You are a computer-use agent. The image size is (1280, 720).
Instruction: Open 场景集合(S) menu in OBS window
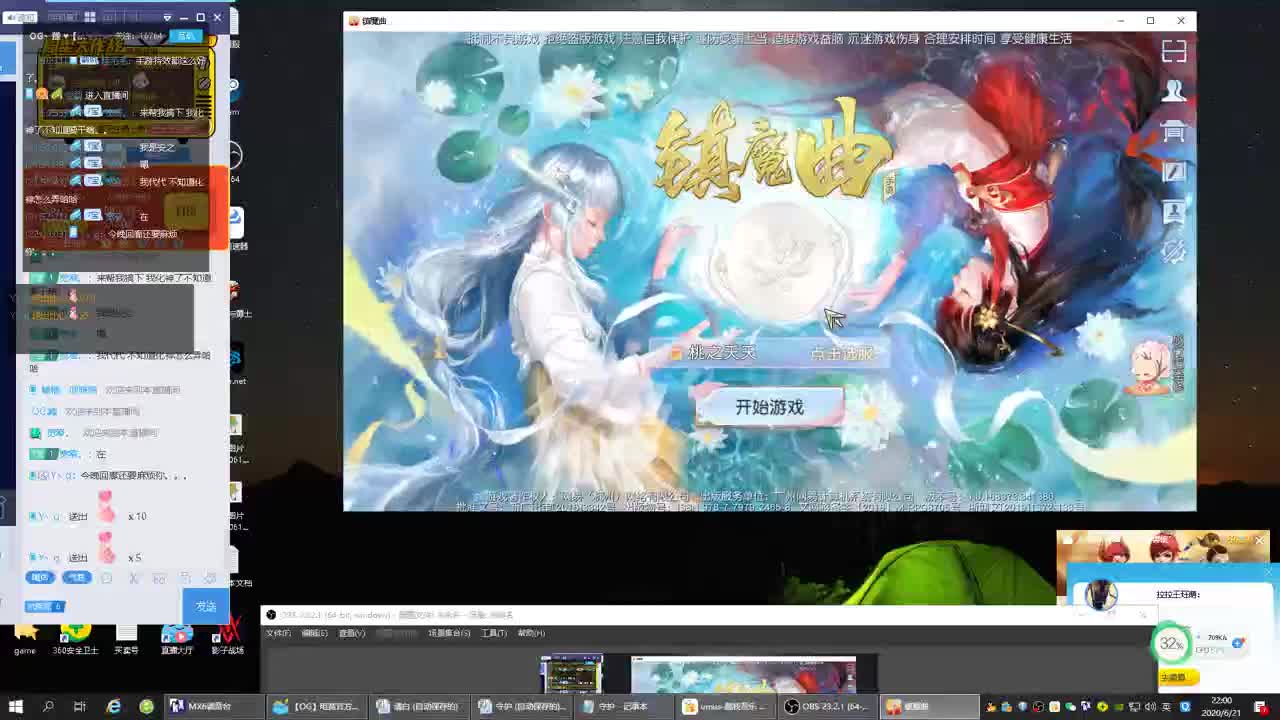pyautogui.click(x=449, y=633)
